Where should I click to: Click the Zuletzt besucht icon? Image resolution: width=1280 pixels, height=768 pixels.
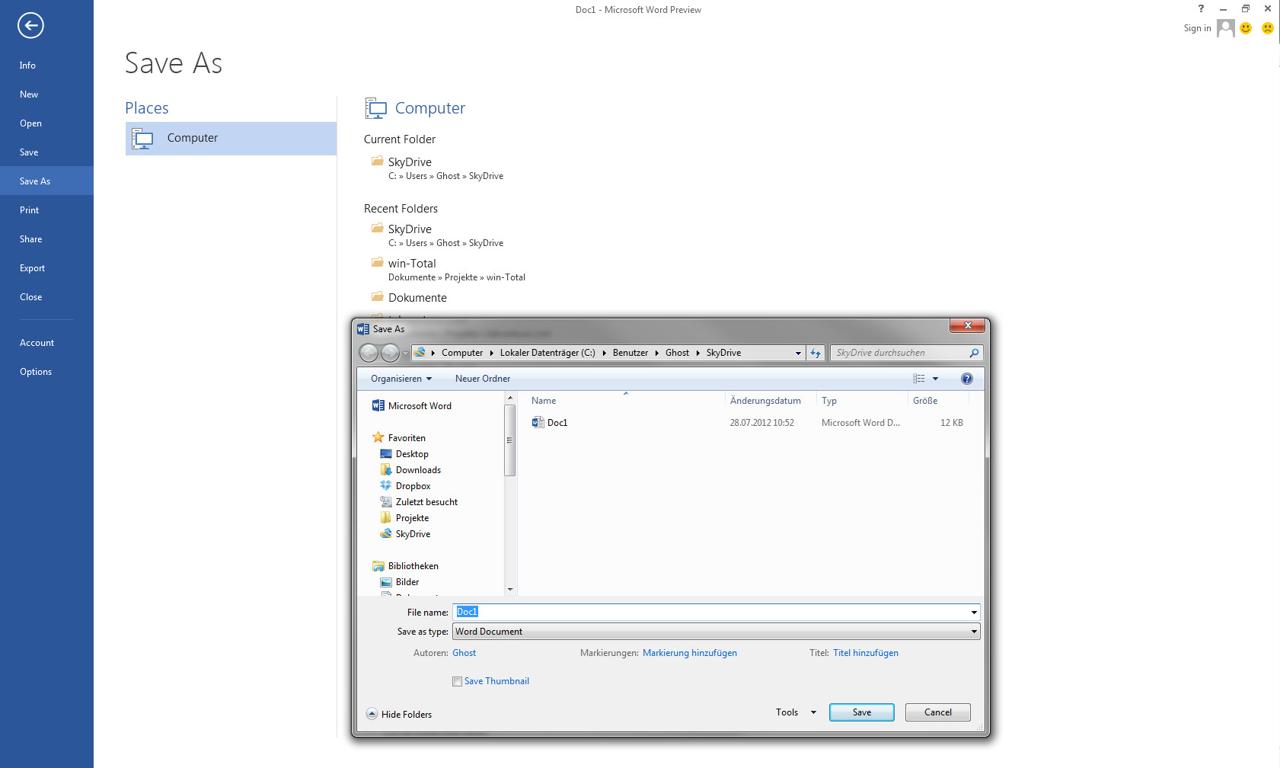pos(386,502)
